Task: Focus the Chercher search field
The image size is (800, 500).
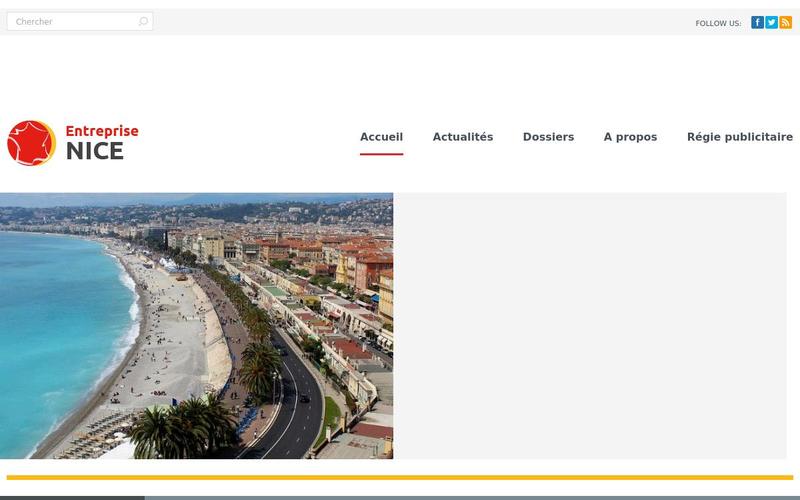Action: click(80, 21)
